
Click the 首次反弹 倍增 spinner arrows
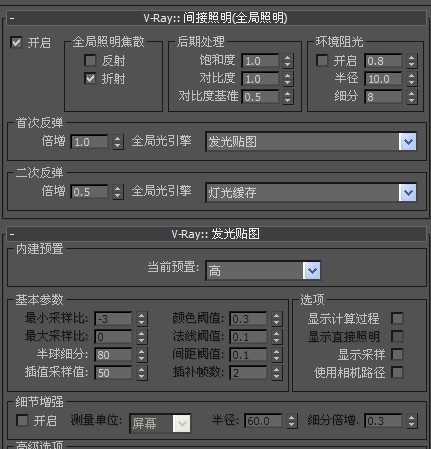point(117,142)
